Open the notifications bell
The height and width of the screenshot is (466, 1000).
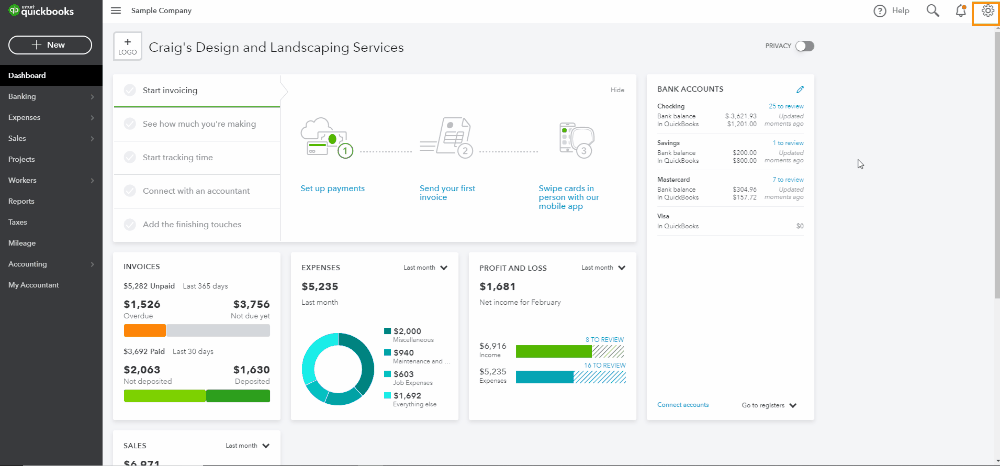(x=960, y=11)
